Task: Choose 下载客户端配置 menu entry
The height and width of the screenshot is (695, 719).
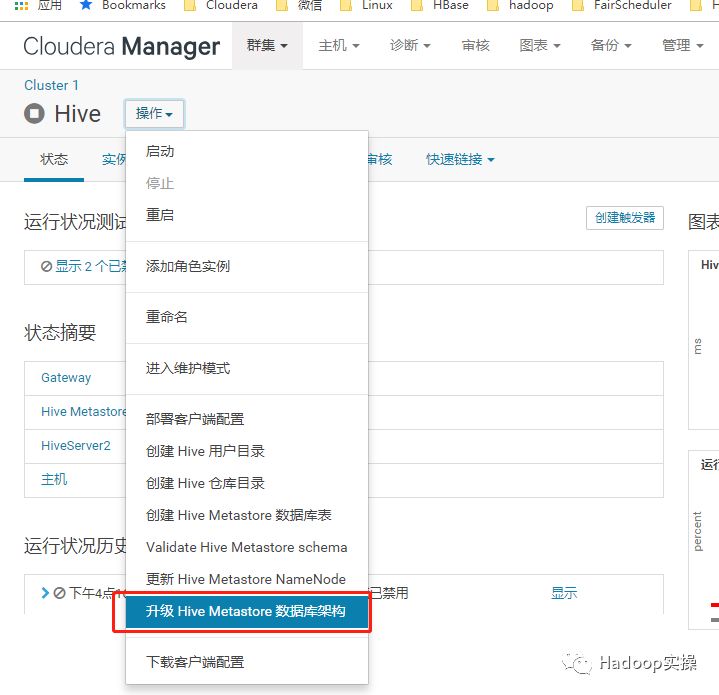Action: 247,662
